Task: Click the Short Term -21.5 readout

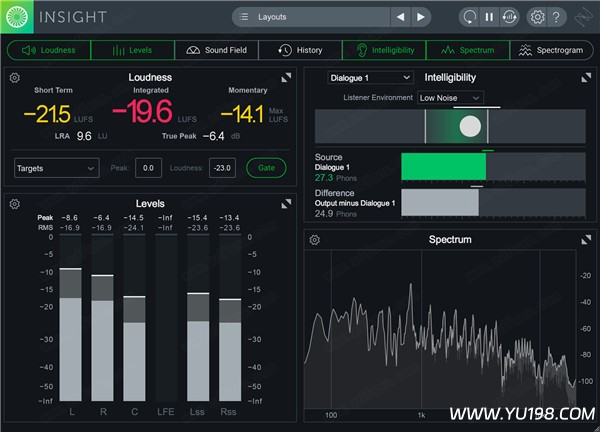Action: 47,114
